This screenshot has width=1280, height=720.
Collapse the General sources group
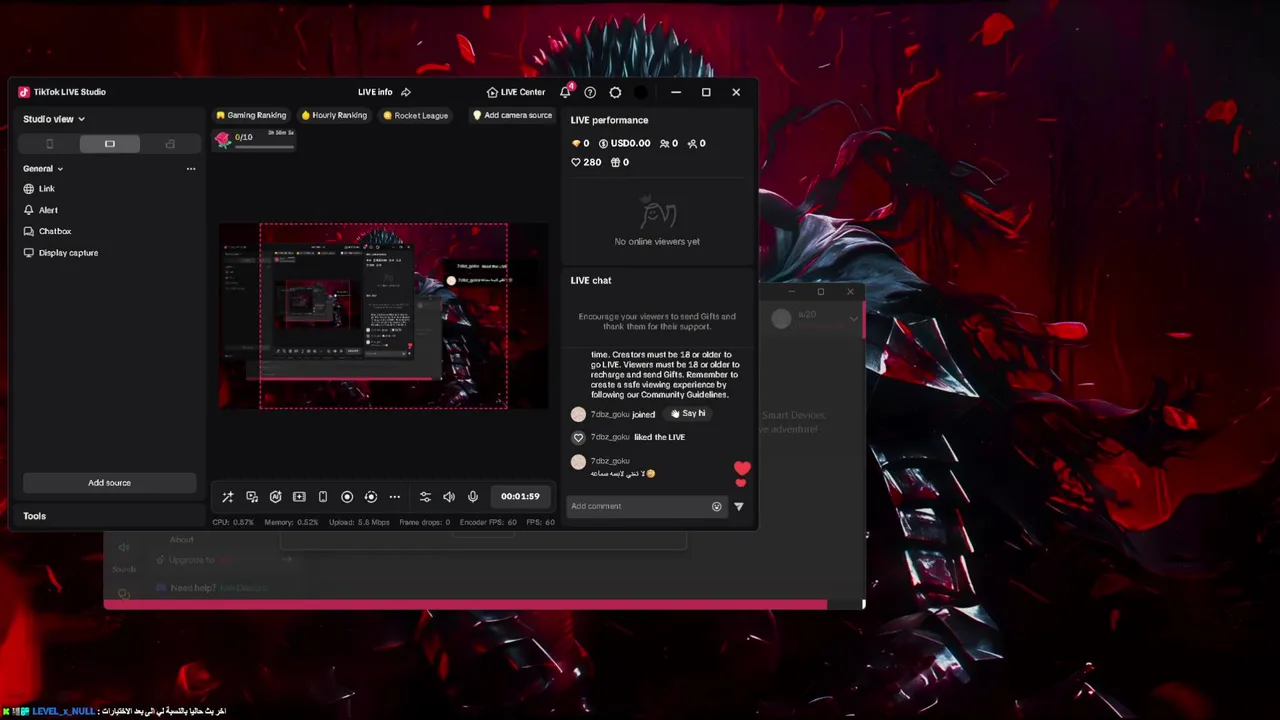point(43,169)
